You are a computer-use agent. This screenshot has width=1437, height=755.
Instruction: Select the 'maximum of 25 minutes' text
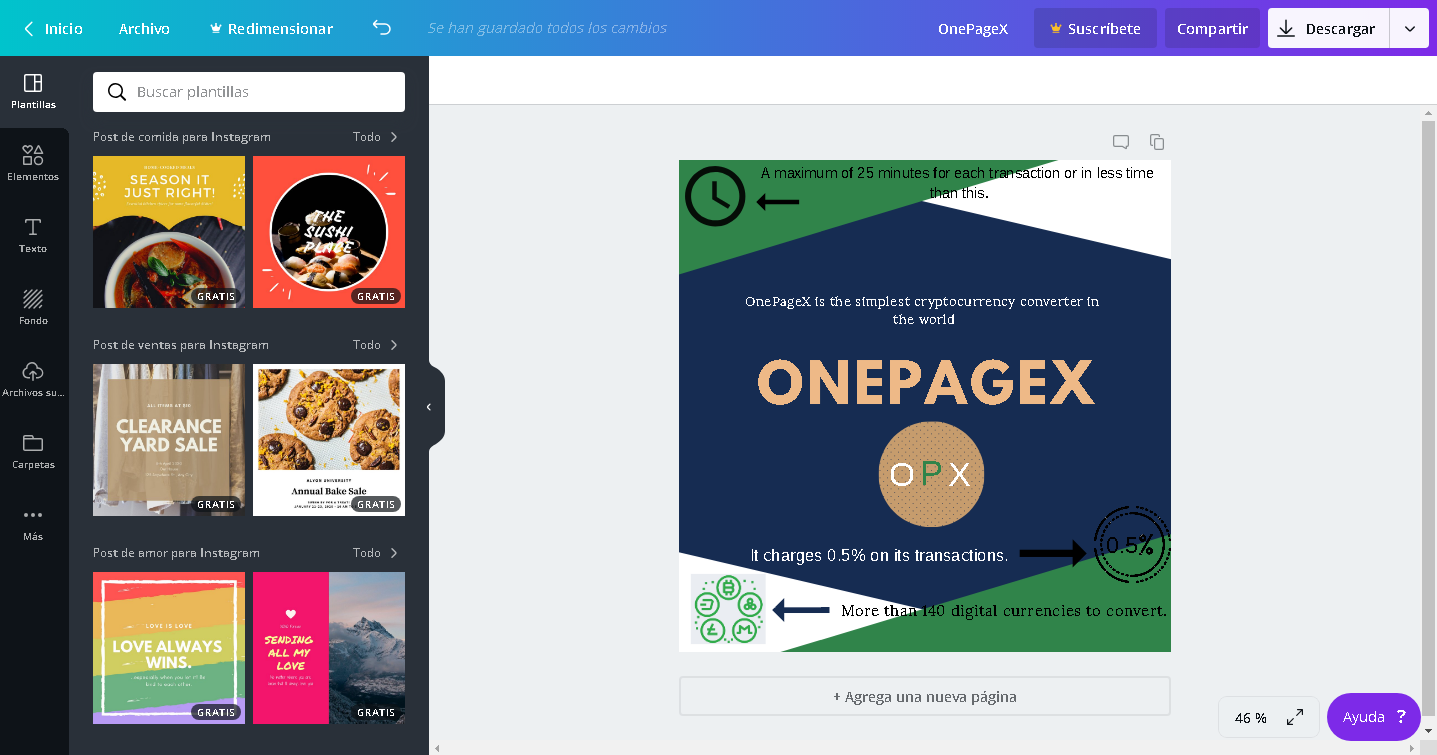point(958,183)
